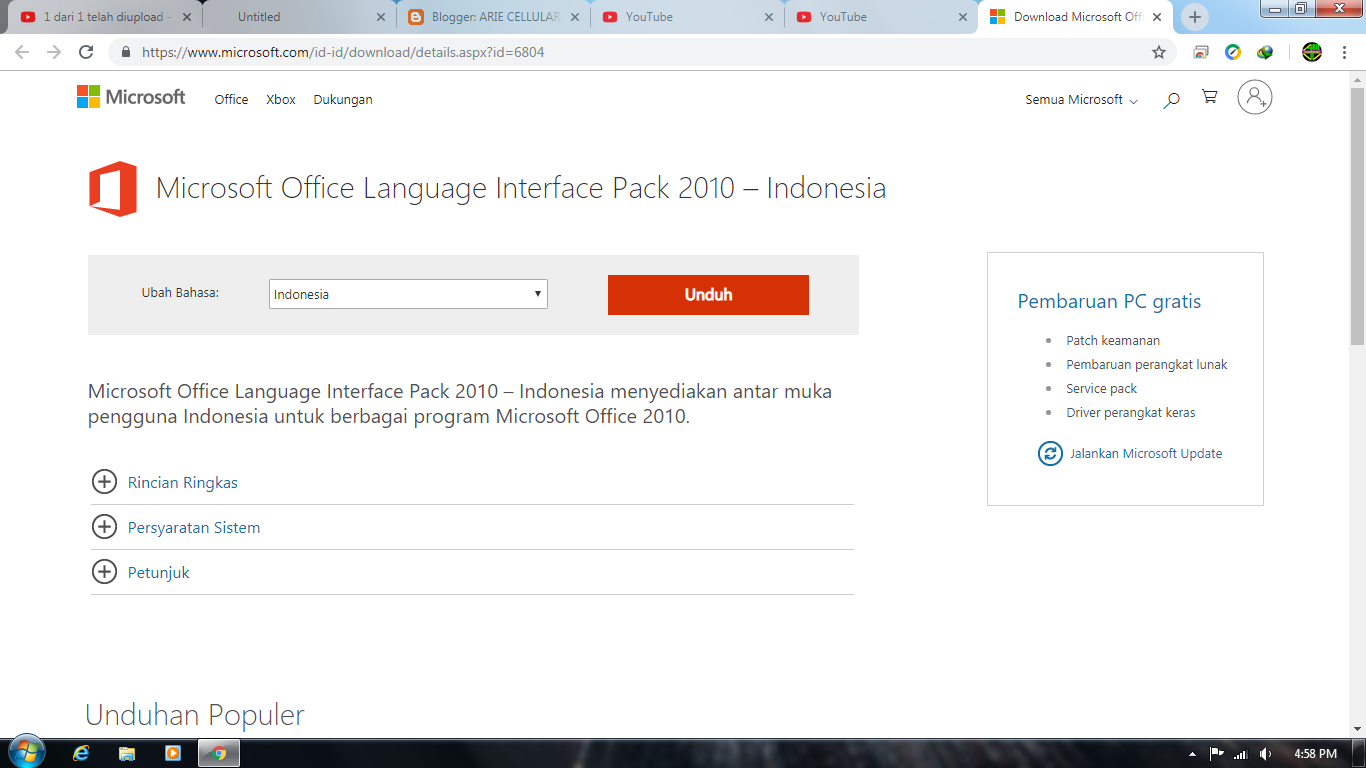The height and width of the screenshot is (768, 1366).
Task: Click the Office Language Interface Pack page title
Action: (x=521, y=188)
